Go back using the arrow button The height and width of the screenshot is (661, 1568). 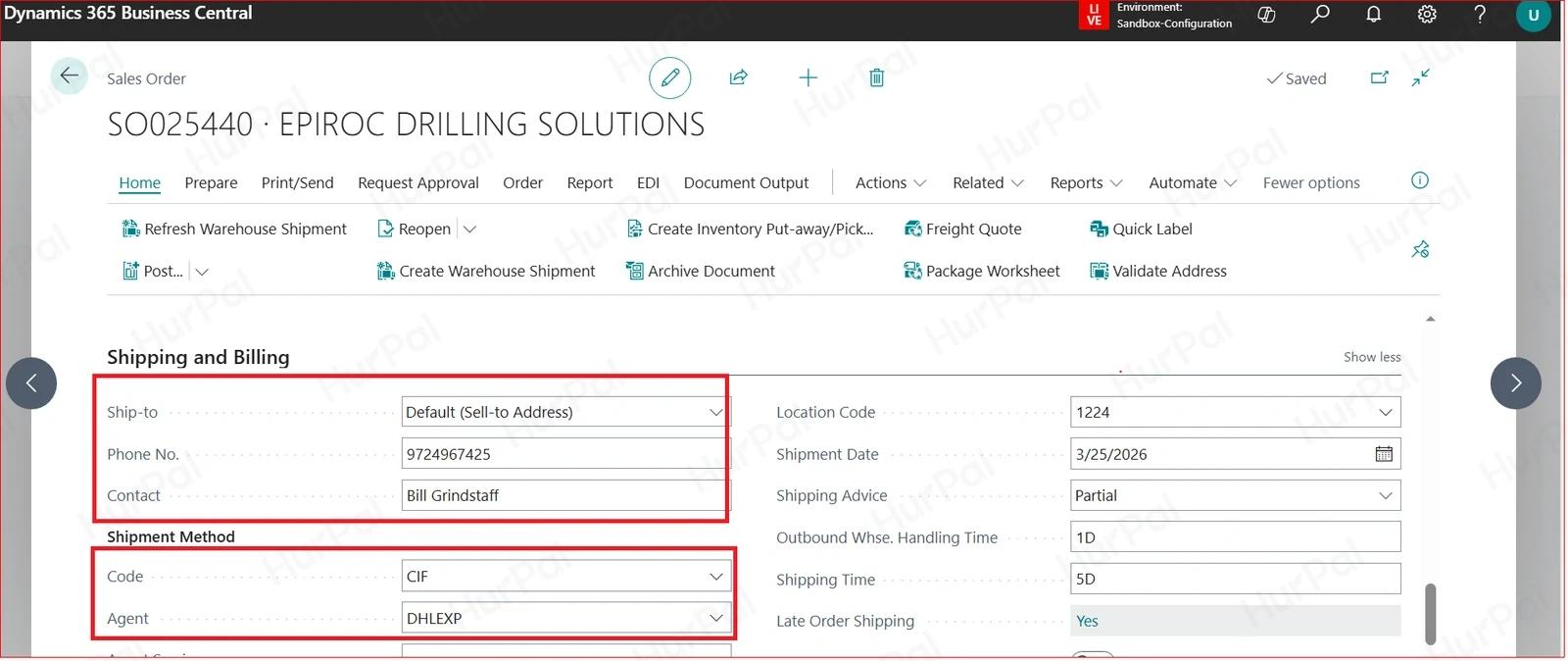(x=69, y=76)
